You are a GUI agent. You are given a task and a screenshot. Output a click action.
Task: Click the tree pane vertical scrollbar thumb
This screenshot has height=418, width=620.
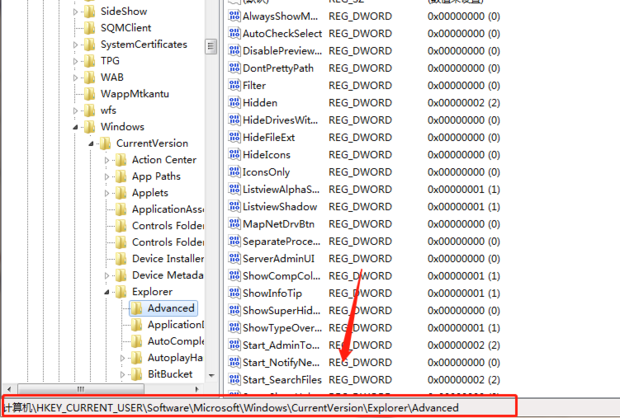click(211, 47)
